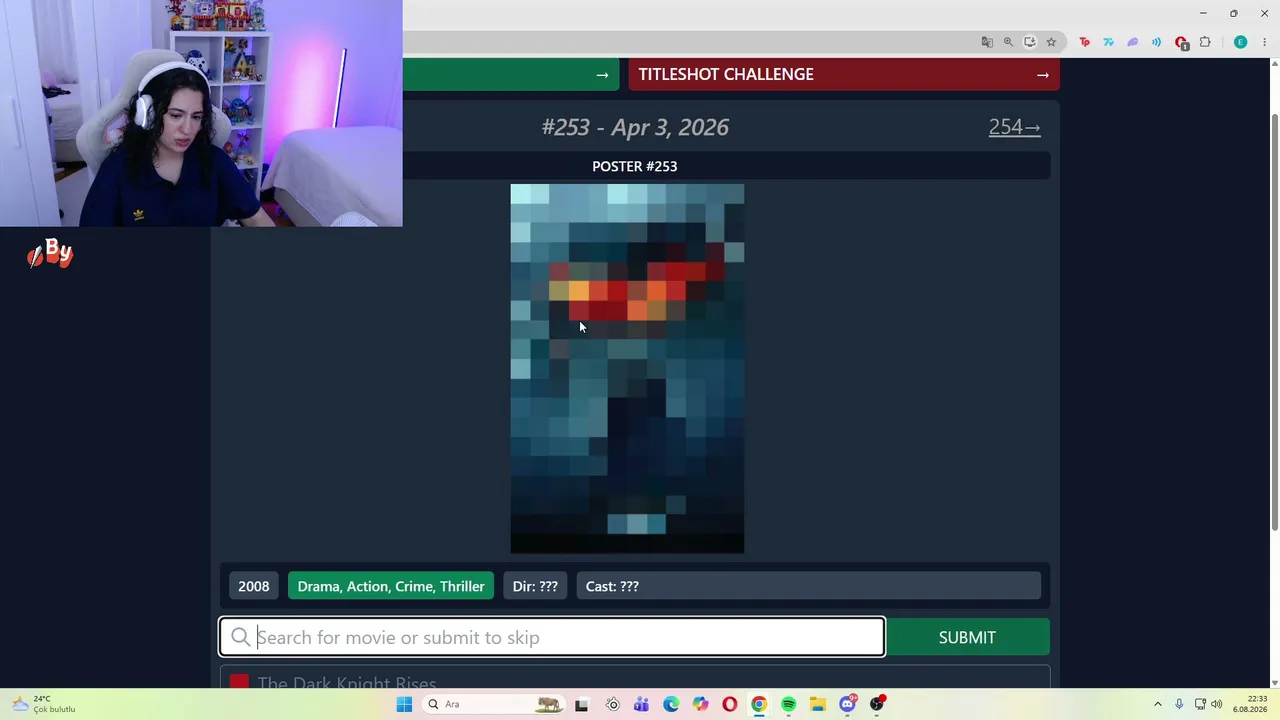
Task: Restore down the Chrome window
Action: point(1234,13)
